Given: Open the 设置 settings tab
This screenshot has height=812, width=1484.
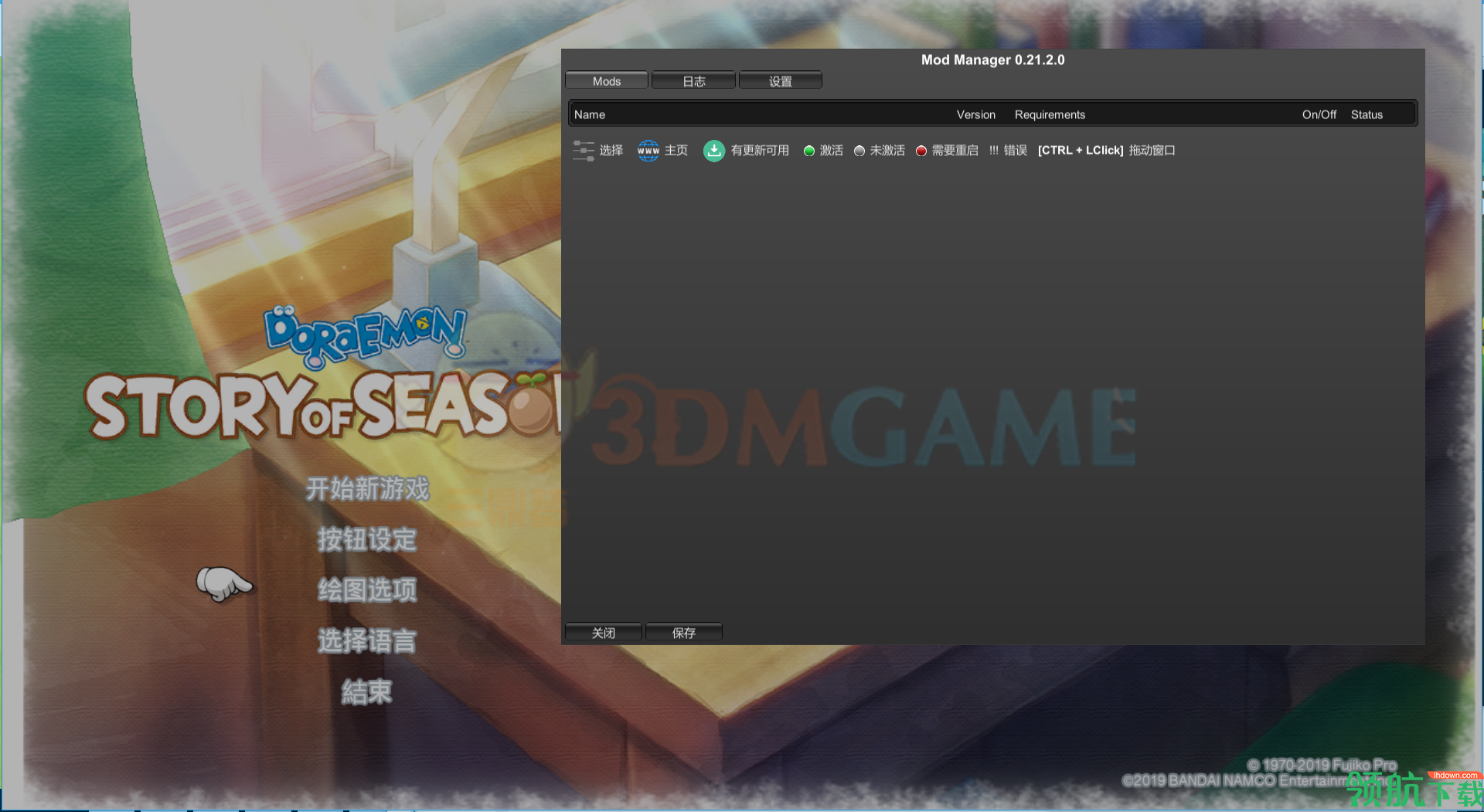Looking at the screenshot, I should [x=781, y=81].
